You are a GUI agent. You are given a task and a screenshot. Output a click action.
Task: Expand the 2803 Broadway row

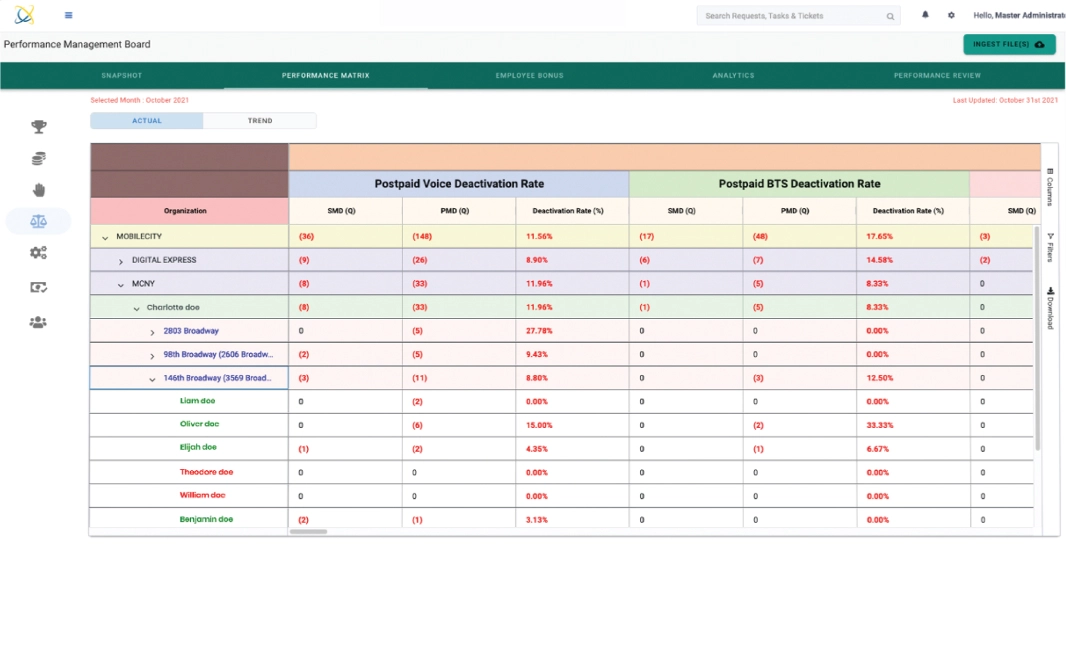pyautogui.click(x=153, y=332)
